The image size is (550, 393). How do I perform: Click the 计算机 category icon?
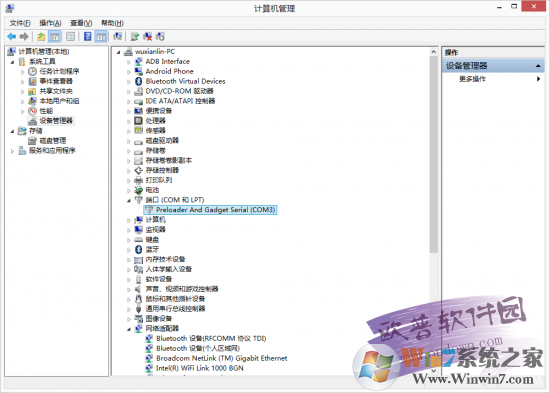point(139,220)
